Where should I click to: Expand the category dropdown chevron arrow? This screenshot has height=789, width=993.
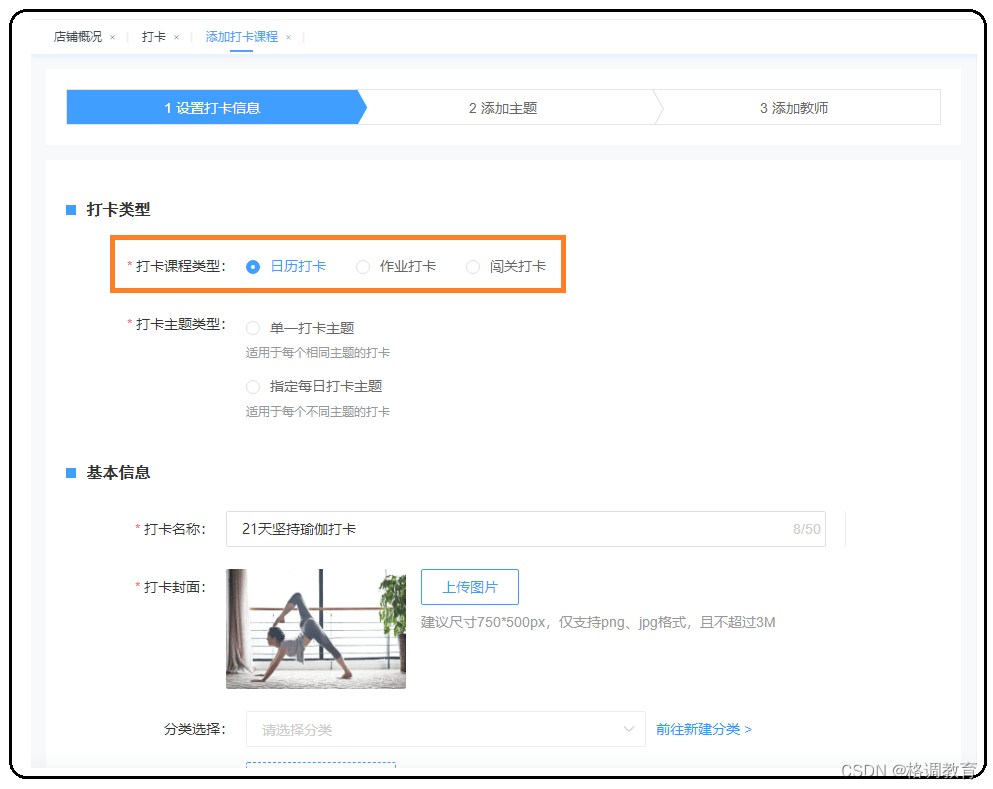tap(629, 730)
